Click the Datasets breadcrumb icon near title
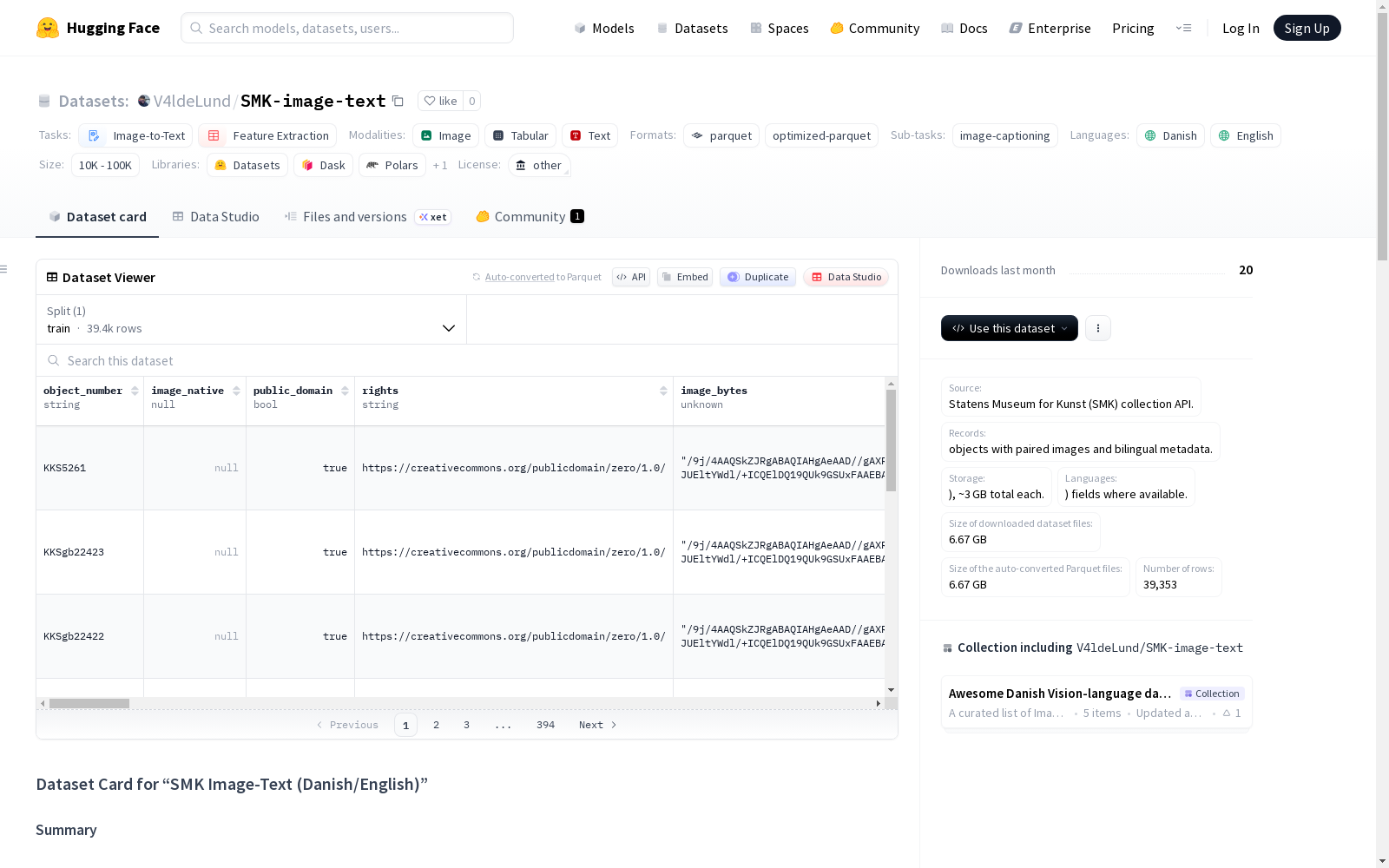1389x868 pixels. pyautogui.click(x=44, y=101)
